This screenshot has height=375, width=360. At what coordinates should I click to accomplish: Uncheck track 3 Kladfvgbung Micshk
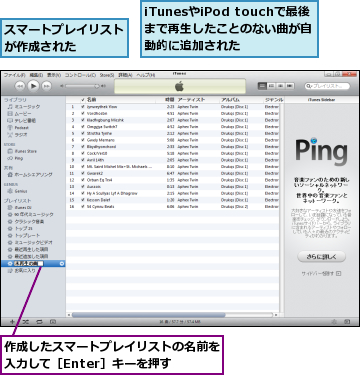(x=83, y=120)
